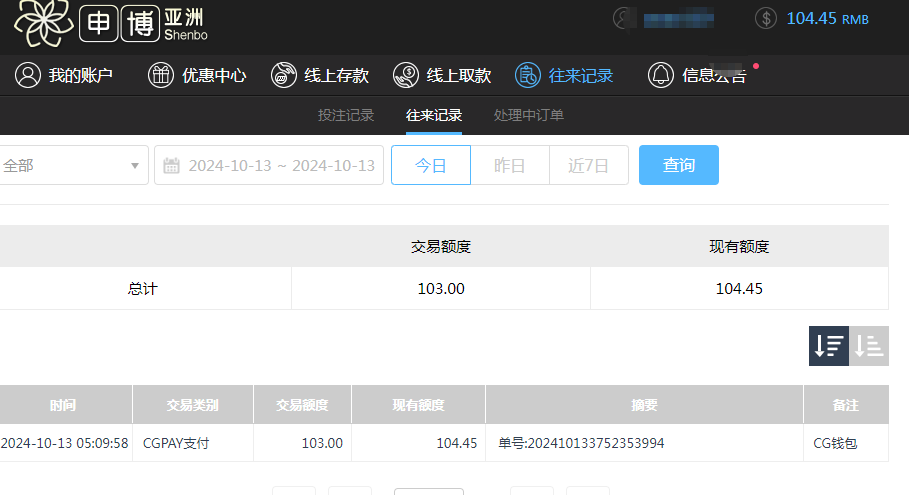Switch to the 处理中订单 tab
Screen dimensions: 909x495
tap(529, 115)
